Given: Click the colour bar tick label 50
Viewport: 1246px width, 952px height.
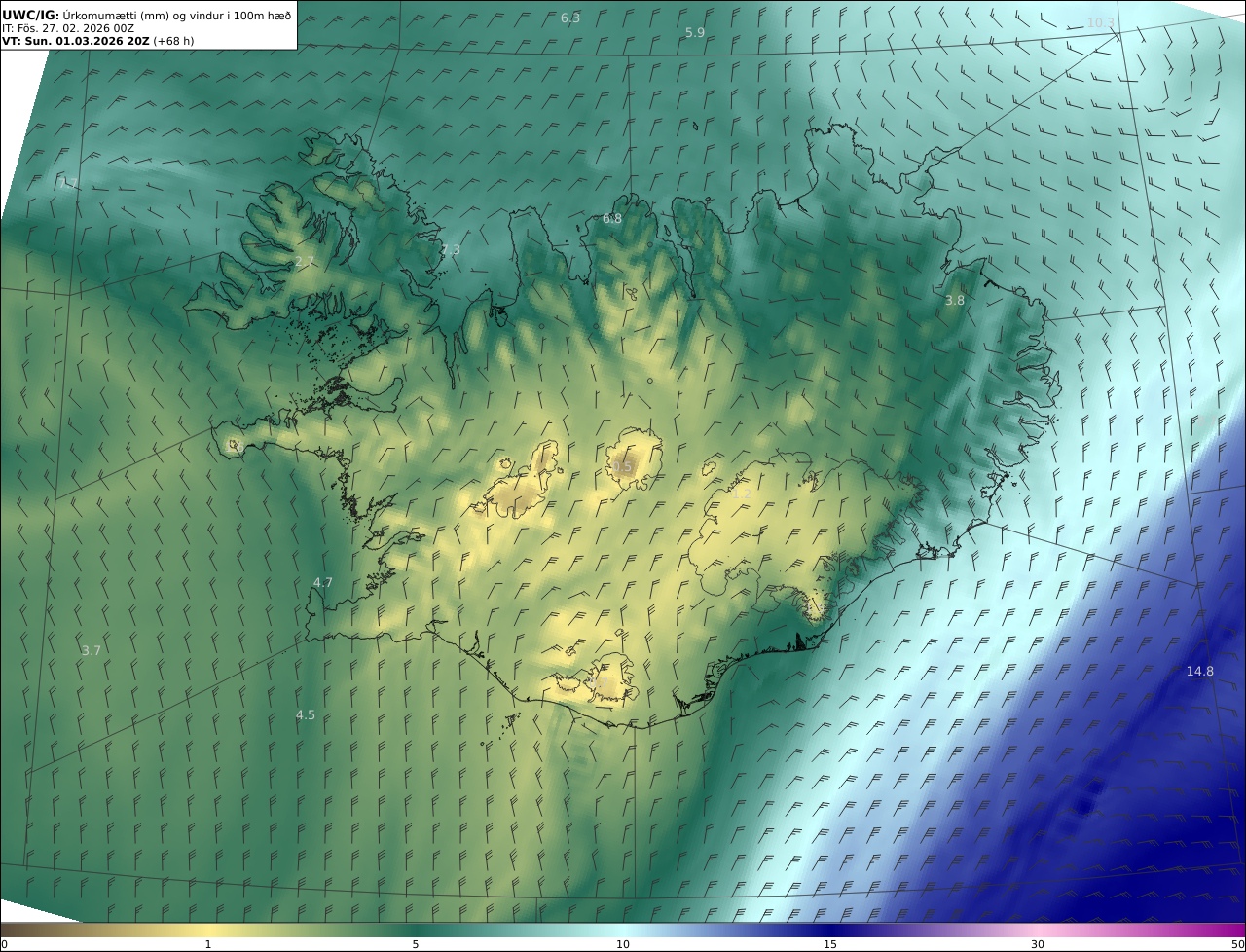Looking at the screenshot, I should click(1237, 944).
